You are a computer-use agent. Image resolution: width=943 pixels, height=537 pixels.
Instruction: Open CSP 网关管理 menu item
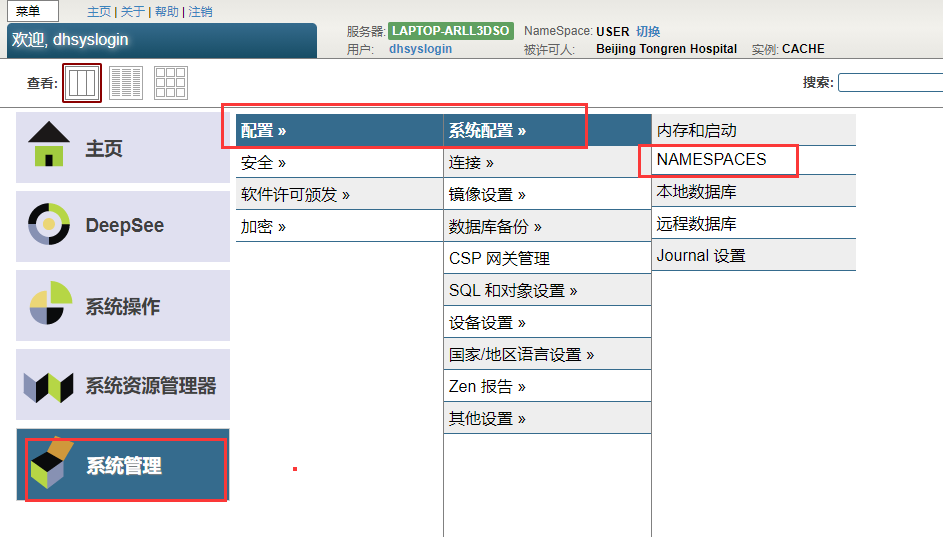pyautogui.click(x=499, y=258)
